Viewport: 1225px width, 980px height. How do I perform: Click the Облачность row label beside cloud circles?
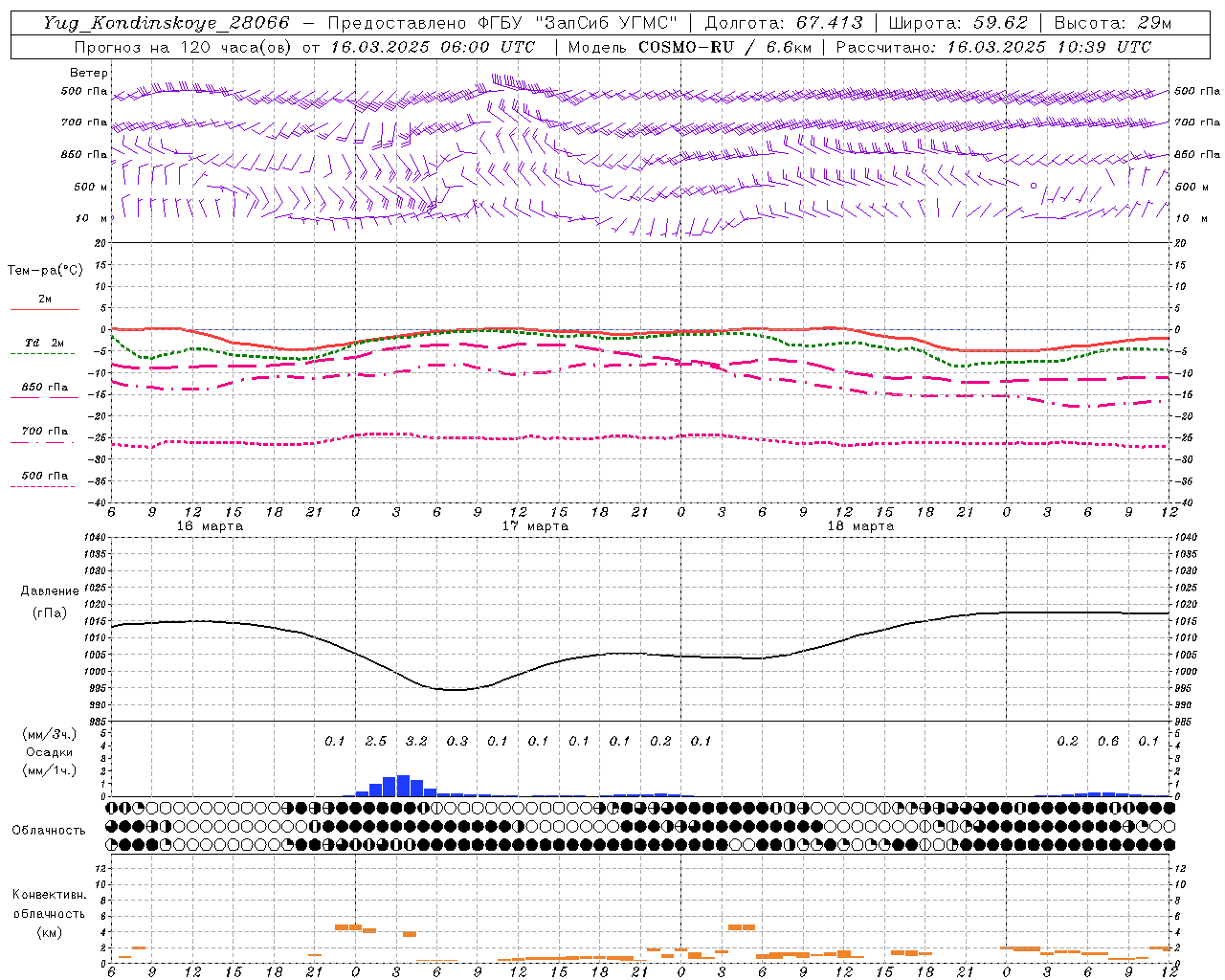[x=49, y=830]
